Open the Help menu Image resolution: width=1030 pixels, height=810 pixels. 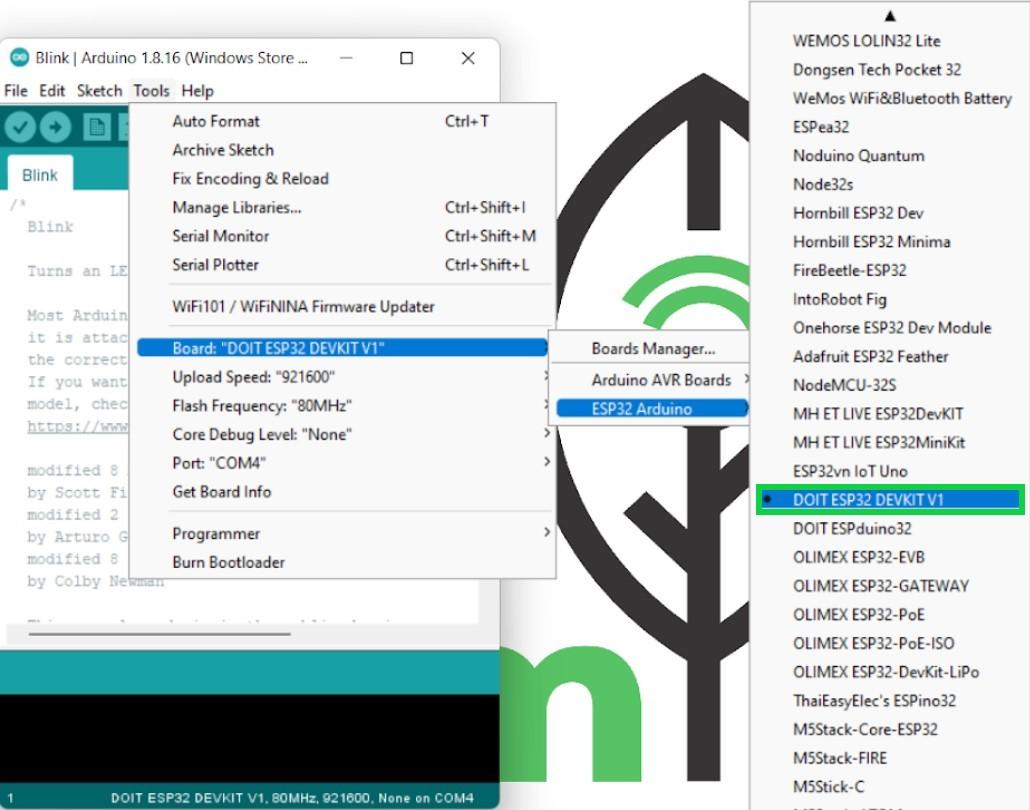pos(198,90)
